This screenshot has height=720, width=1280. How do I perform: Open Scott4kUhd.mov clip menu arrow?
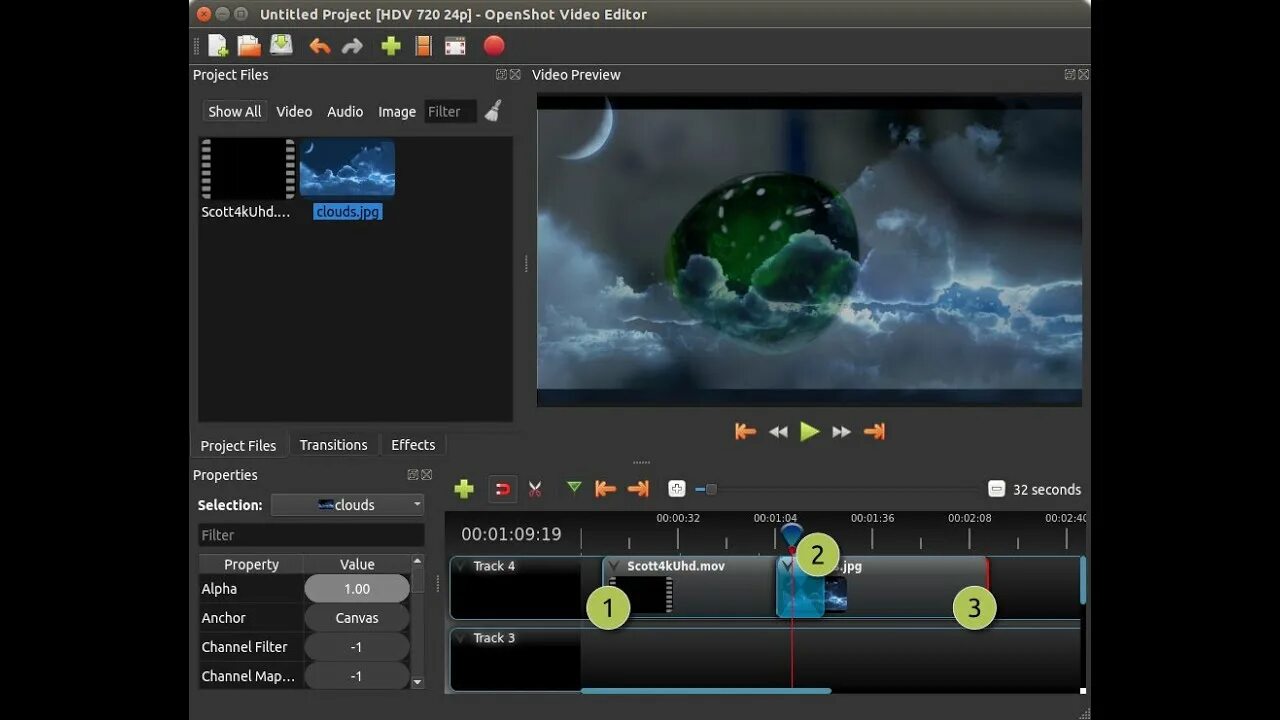coord(613,566)
